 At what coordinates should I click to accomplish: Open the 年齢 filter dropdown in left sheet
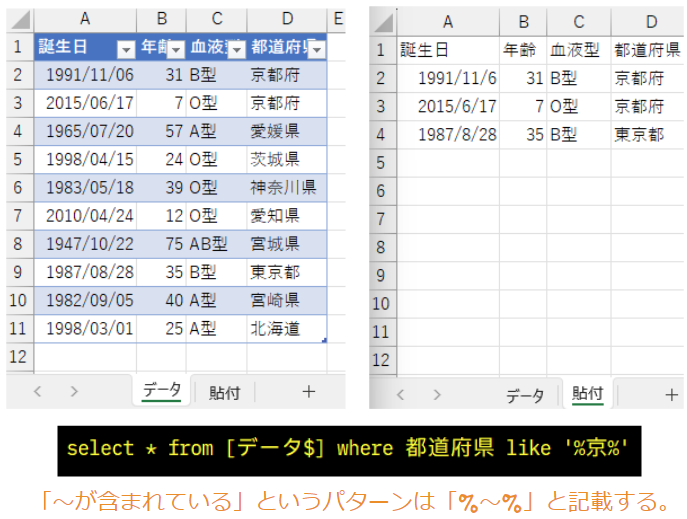click(x=176, y=49)
